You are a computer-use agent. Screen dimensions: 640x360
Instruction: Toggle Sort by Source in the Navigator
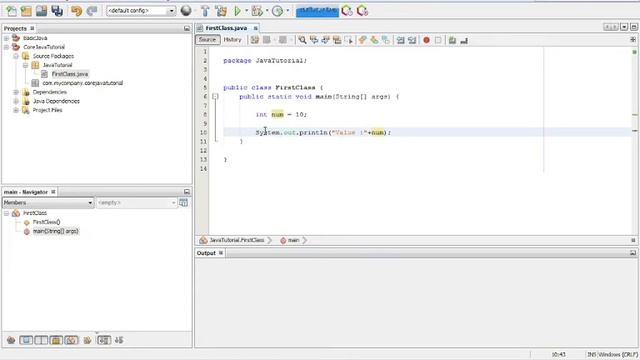pos(119,340)
